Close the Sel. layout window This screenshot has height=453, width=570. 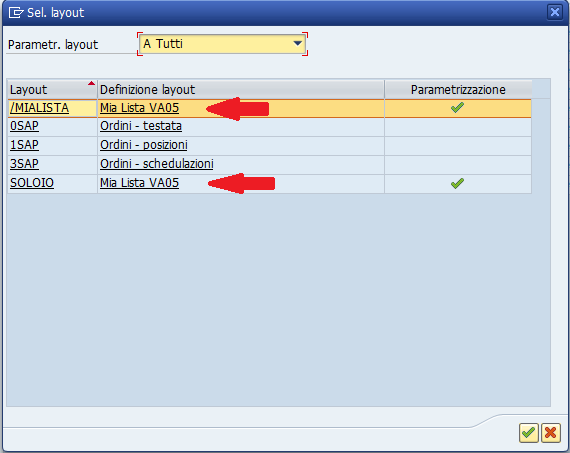pos(555,12)
